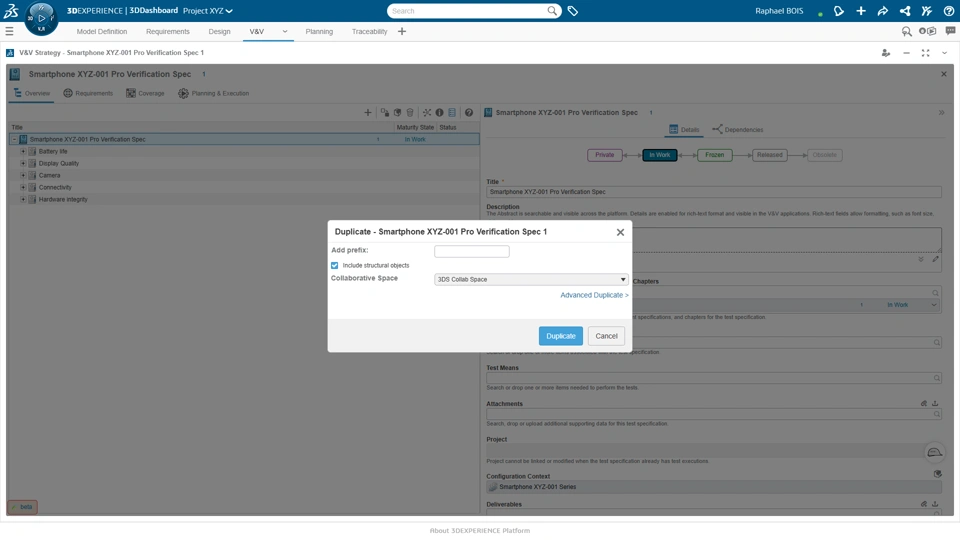
Task: Switch to Traceability dashboard tab
Action: pyautogui.click(x=369, y=31)
